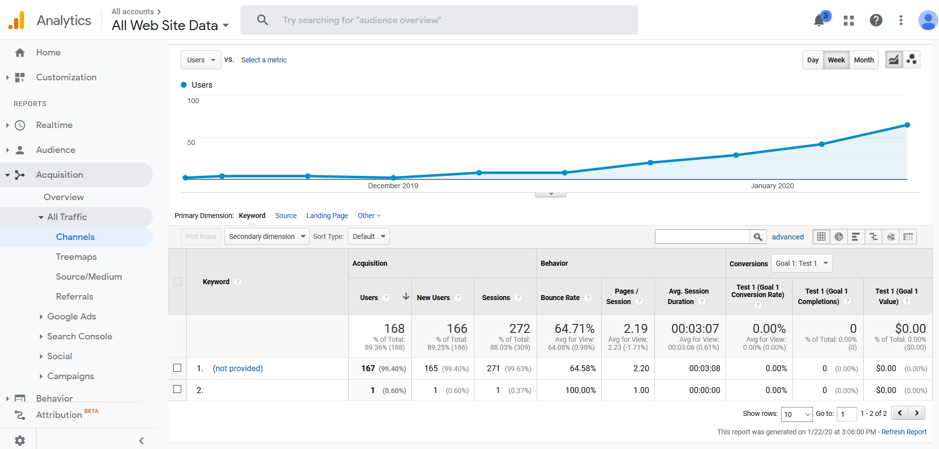Screen dimensions: 939x449
Task: Collapse the sidebar with chevron icon
Action: coord(141,441)
